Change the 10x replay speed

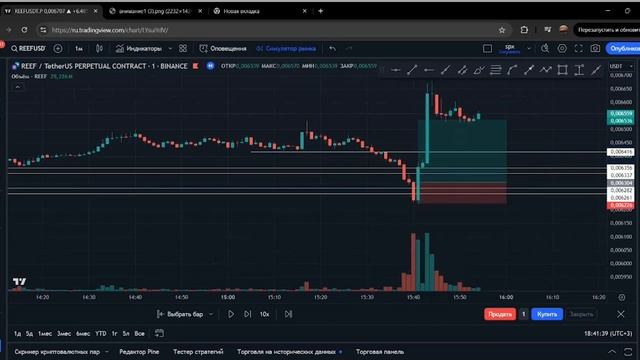coord(264,314)
